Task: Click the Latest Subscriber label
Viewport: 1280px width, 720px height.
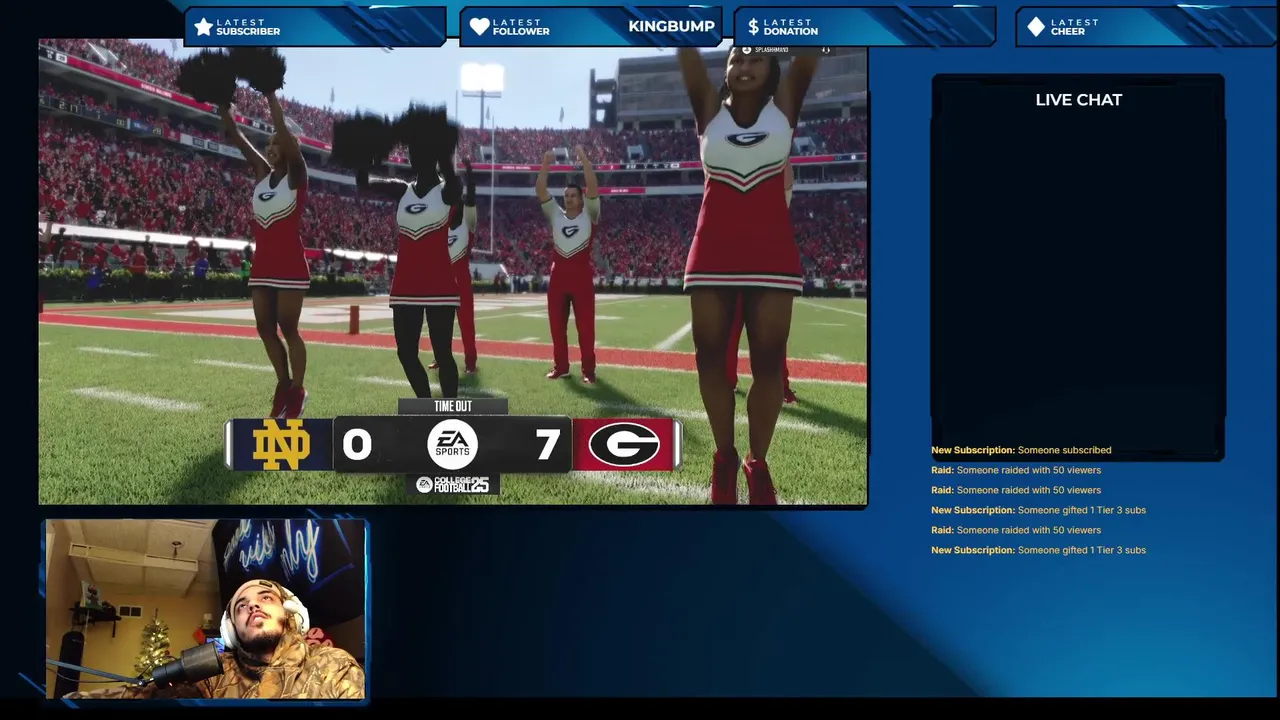Action: point(248,27)
